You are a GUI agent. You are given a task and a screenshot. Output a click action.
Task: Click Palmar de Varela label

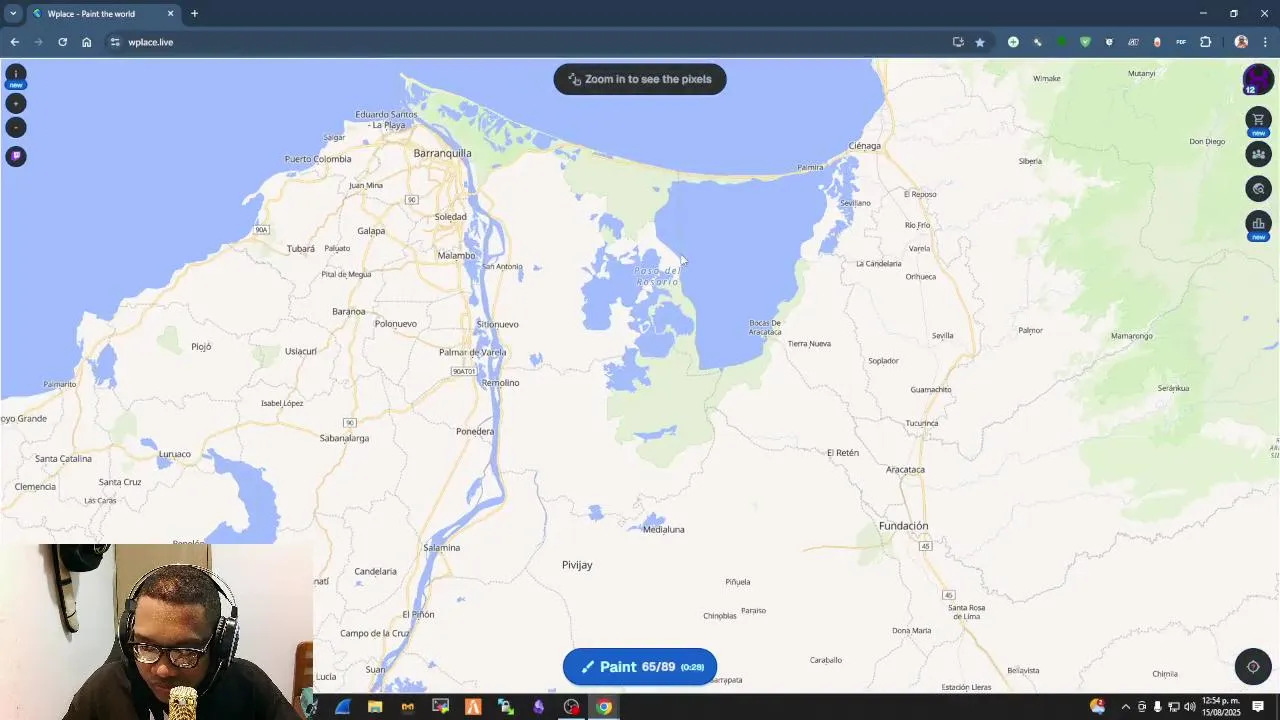[472, 352]
